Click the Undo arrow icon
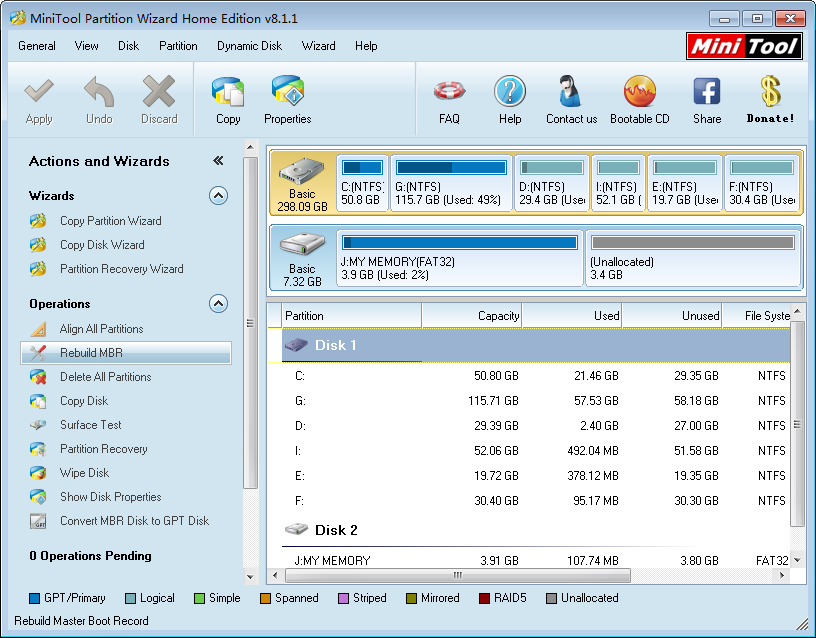This screenshot has width=816, height=638. click(99, 92)
